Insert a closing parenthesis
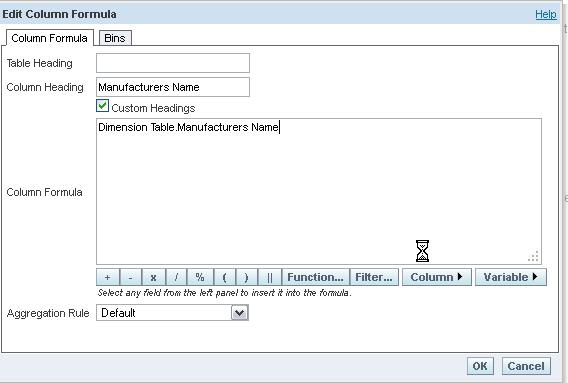The width and height of the screenshot is (568, 383). coord(246,277)
